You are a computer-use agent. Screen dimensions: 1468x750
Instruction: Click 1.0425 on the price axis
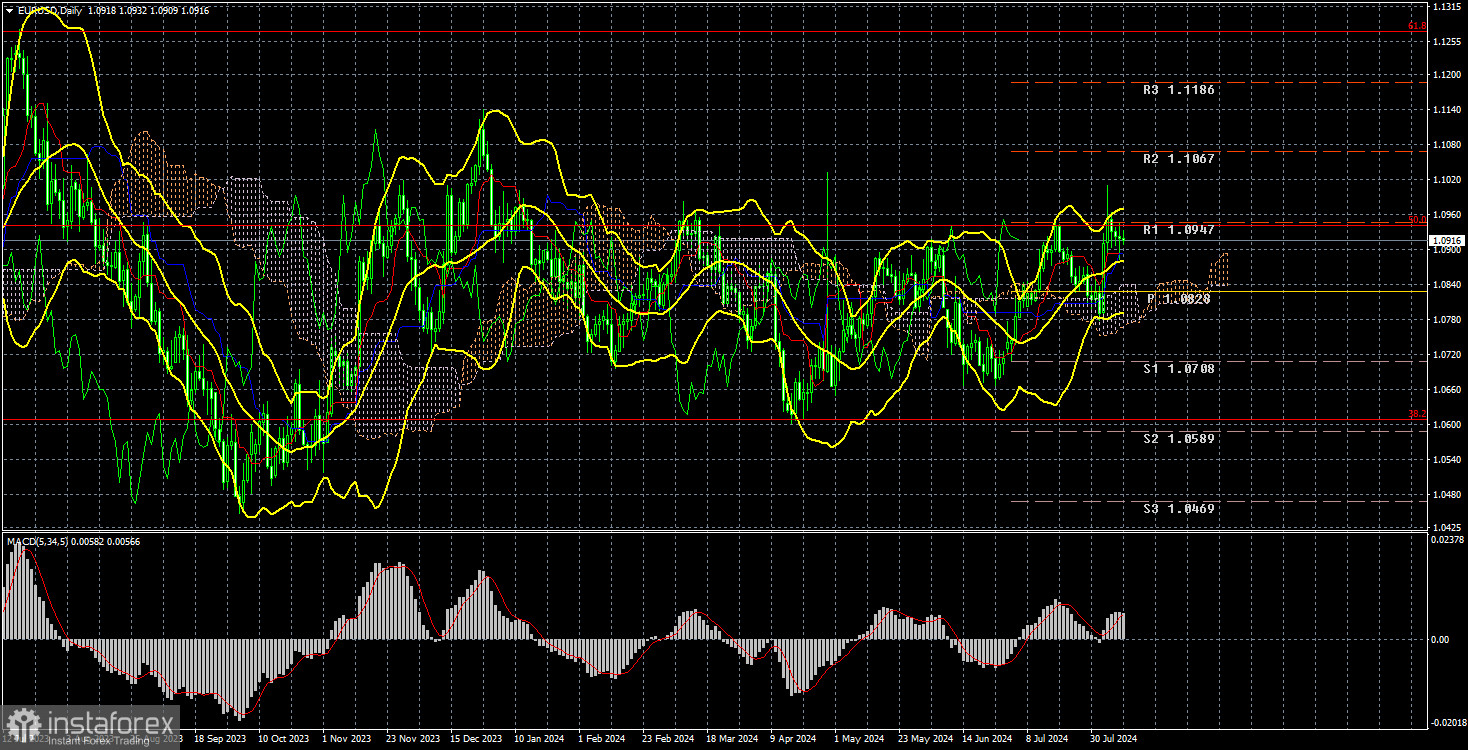pyautogui.click(x=1447, y=526)
